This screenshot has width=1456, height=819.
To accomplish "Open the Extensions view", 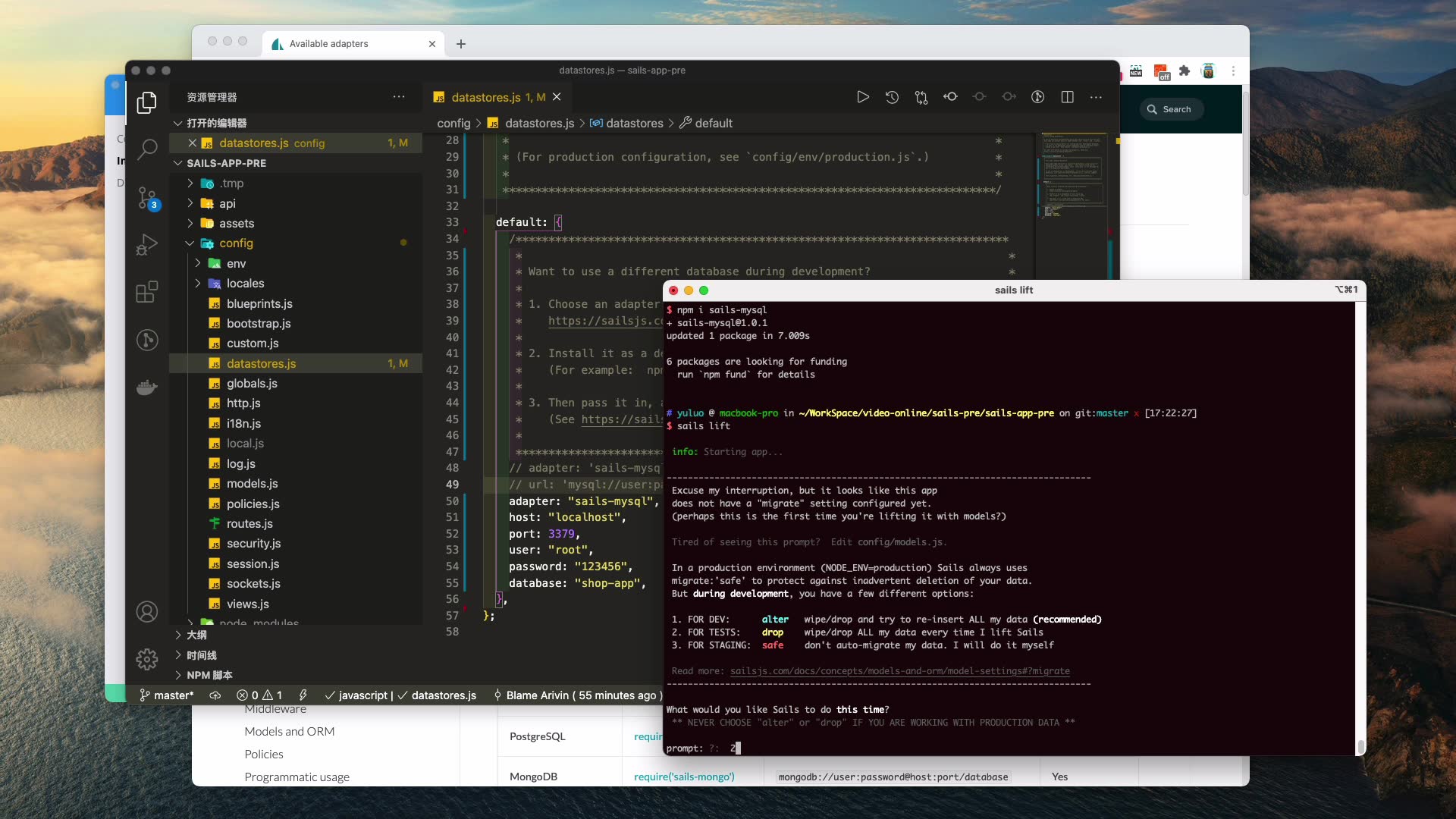I will pyautogui.click(x=147, y=292).
